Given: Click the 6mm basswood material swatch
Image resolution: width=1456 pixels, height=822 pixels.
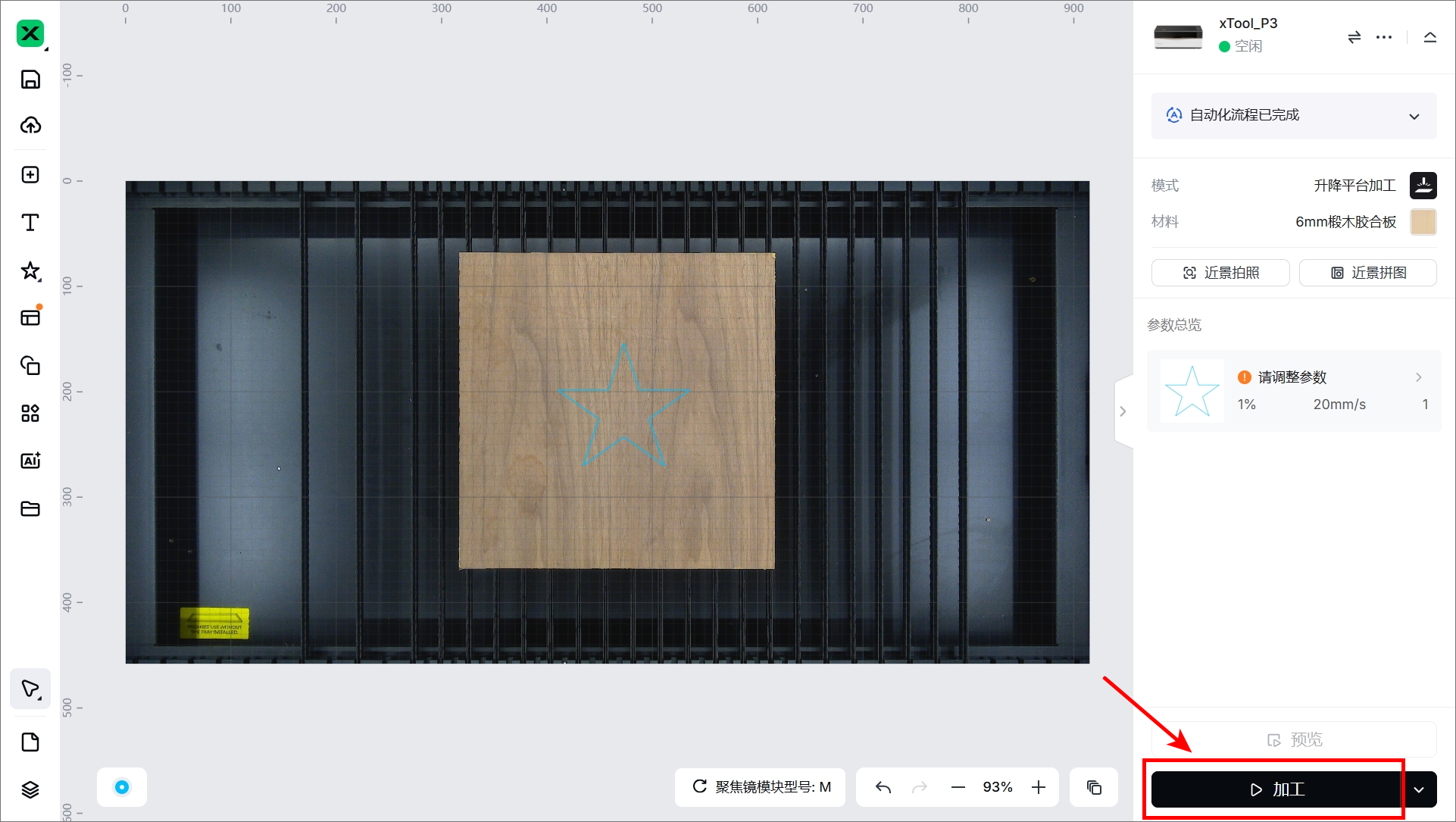Looking at the screenshot, I should click(x=1423, y=222).
